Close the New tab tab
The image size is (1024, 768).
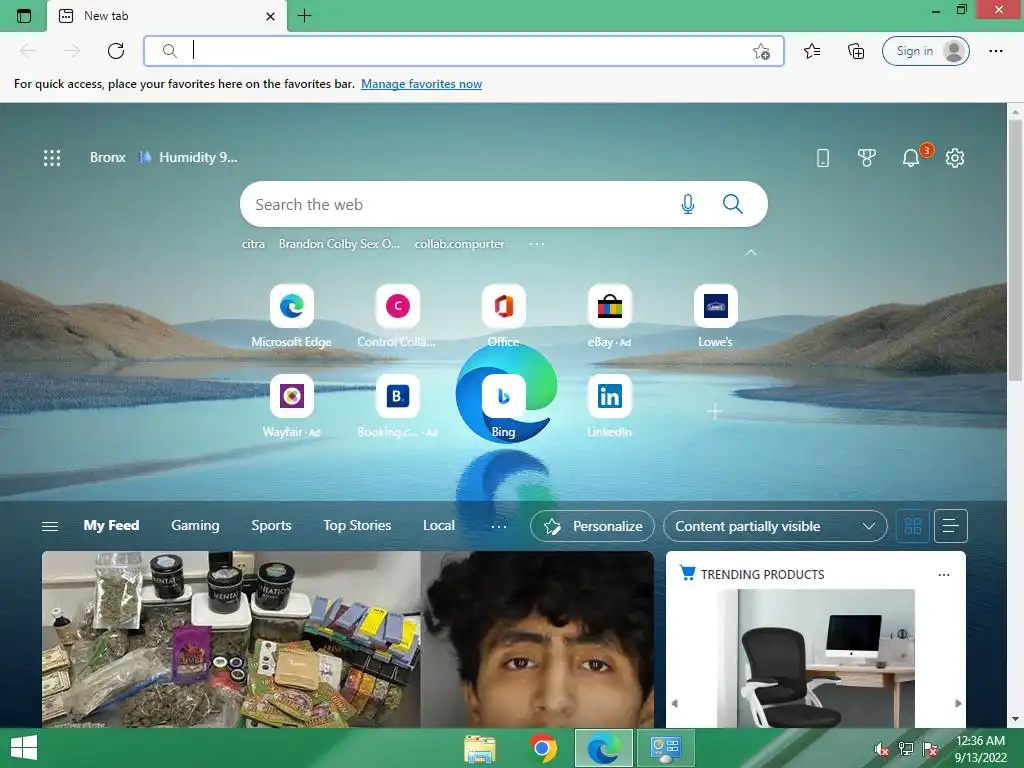270,16
